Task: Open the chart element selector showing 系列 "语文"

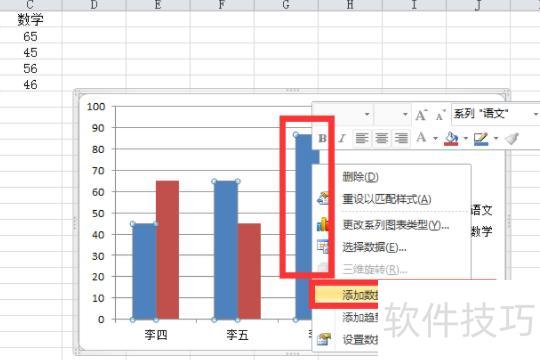Action: (x=495, y=114)
